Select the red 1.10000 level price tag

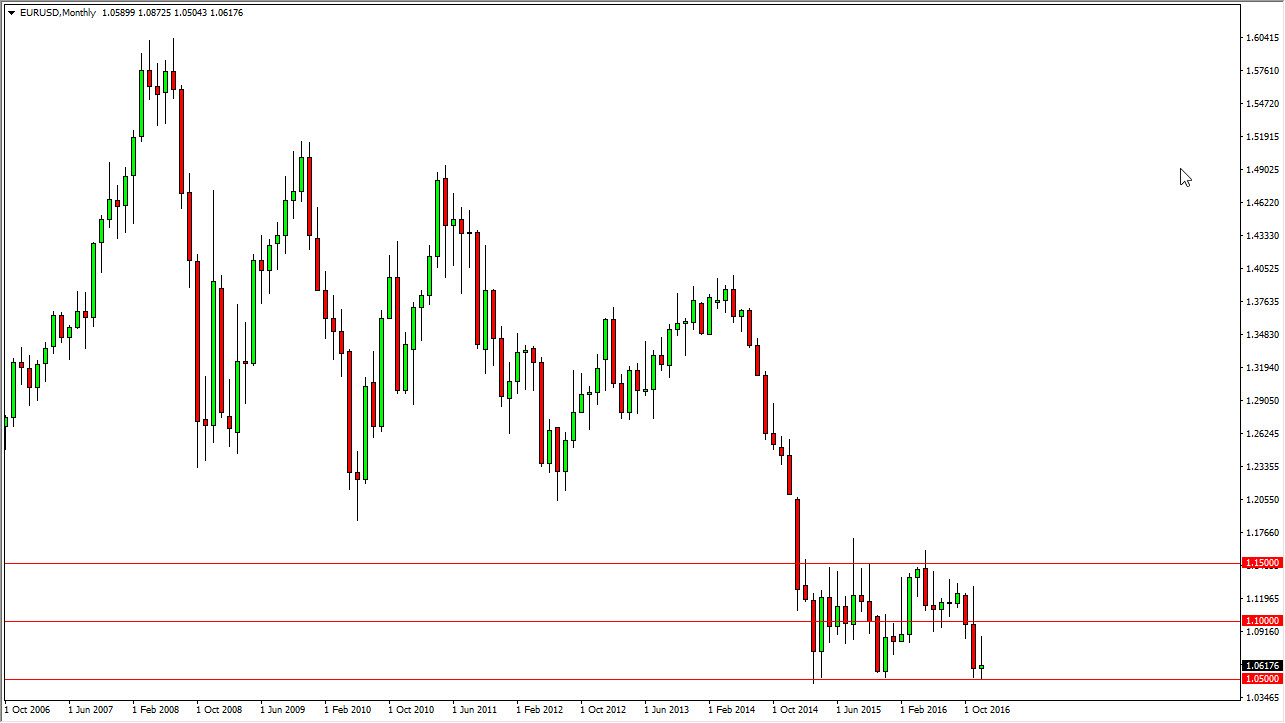(x=1260, y=621)
